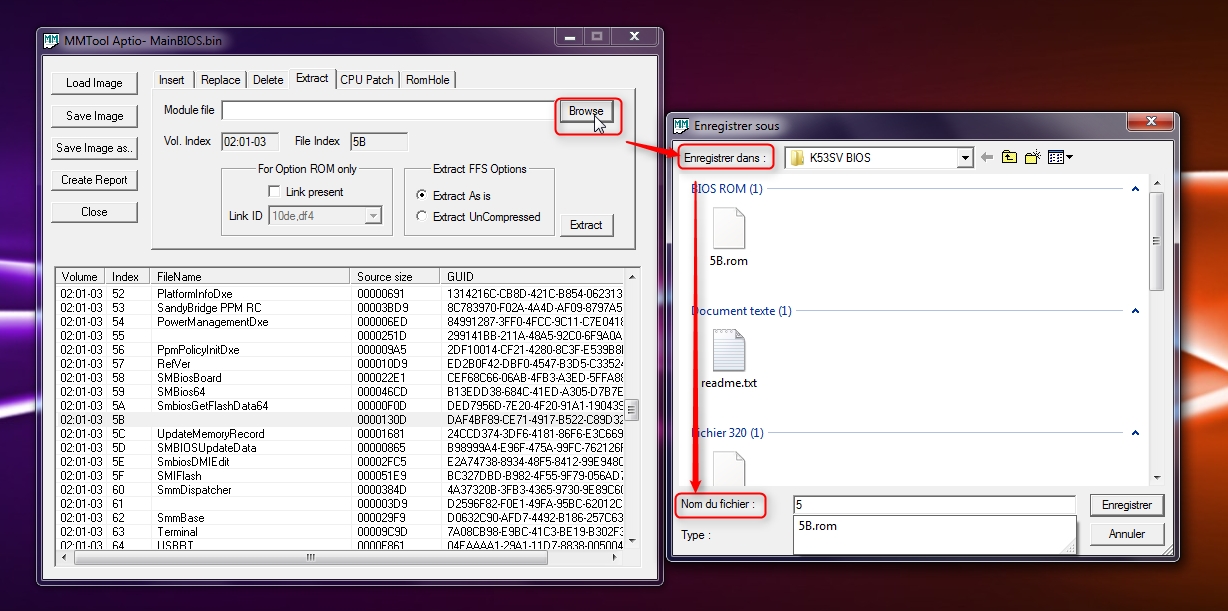Click the Browse button
Viewport: 1228px width, 611px height.
[585, 111]
